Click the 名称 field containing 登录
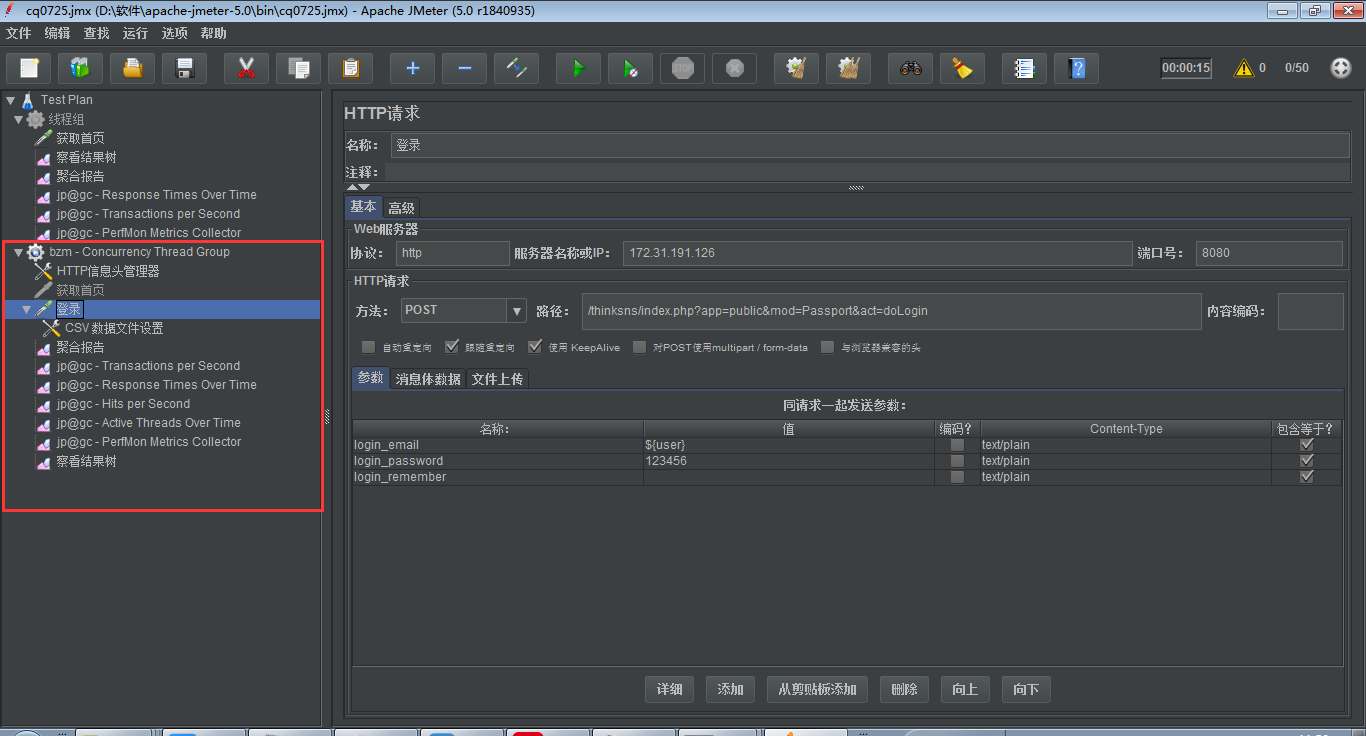The width and height of the screenshot is (1366, 736). tap(870, 145)
